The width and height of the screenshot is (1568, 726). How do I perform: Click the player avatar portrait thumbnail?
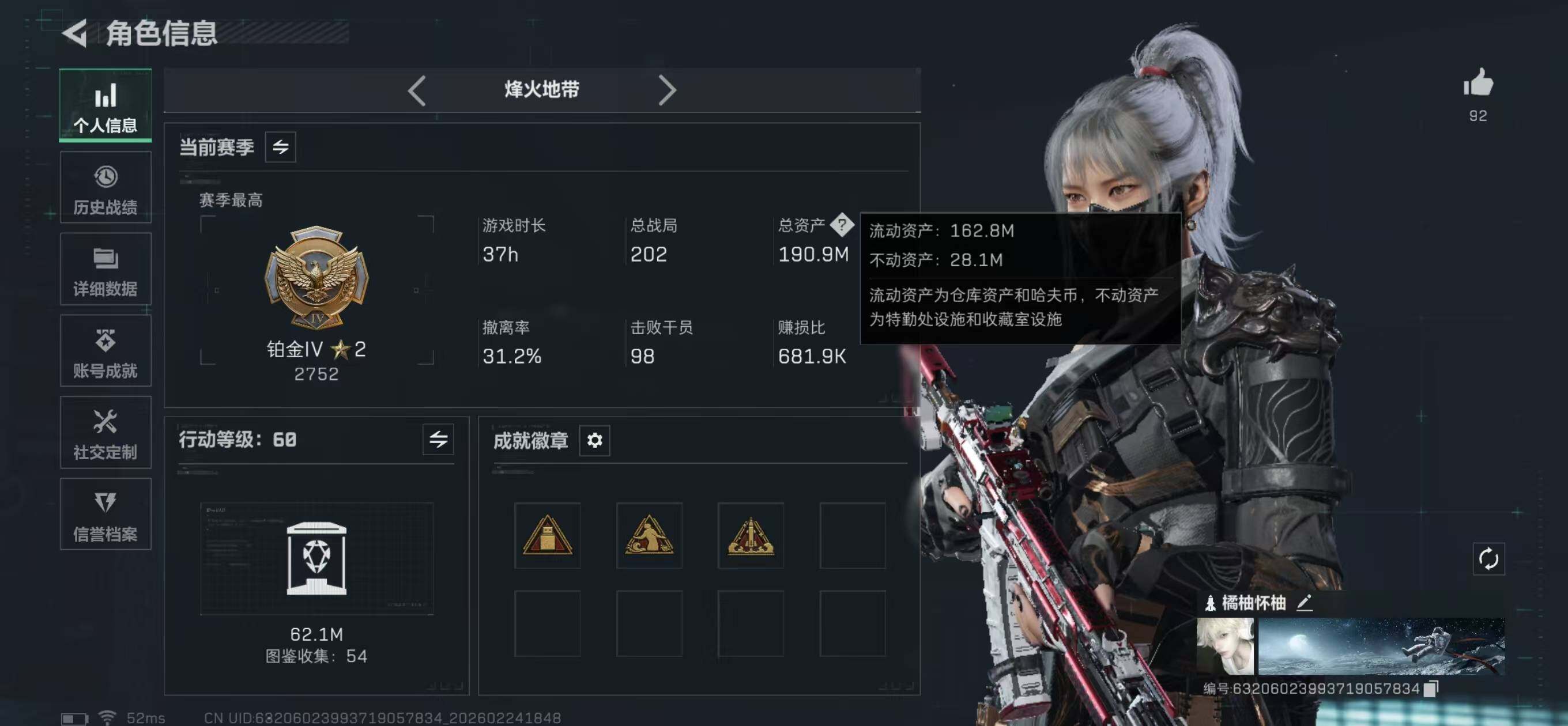coord(1224,646)
